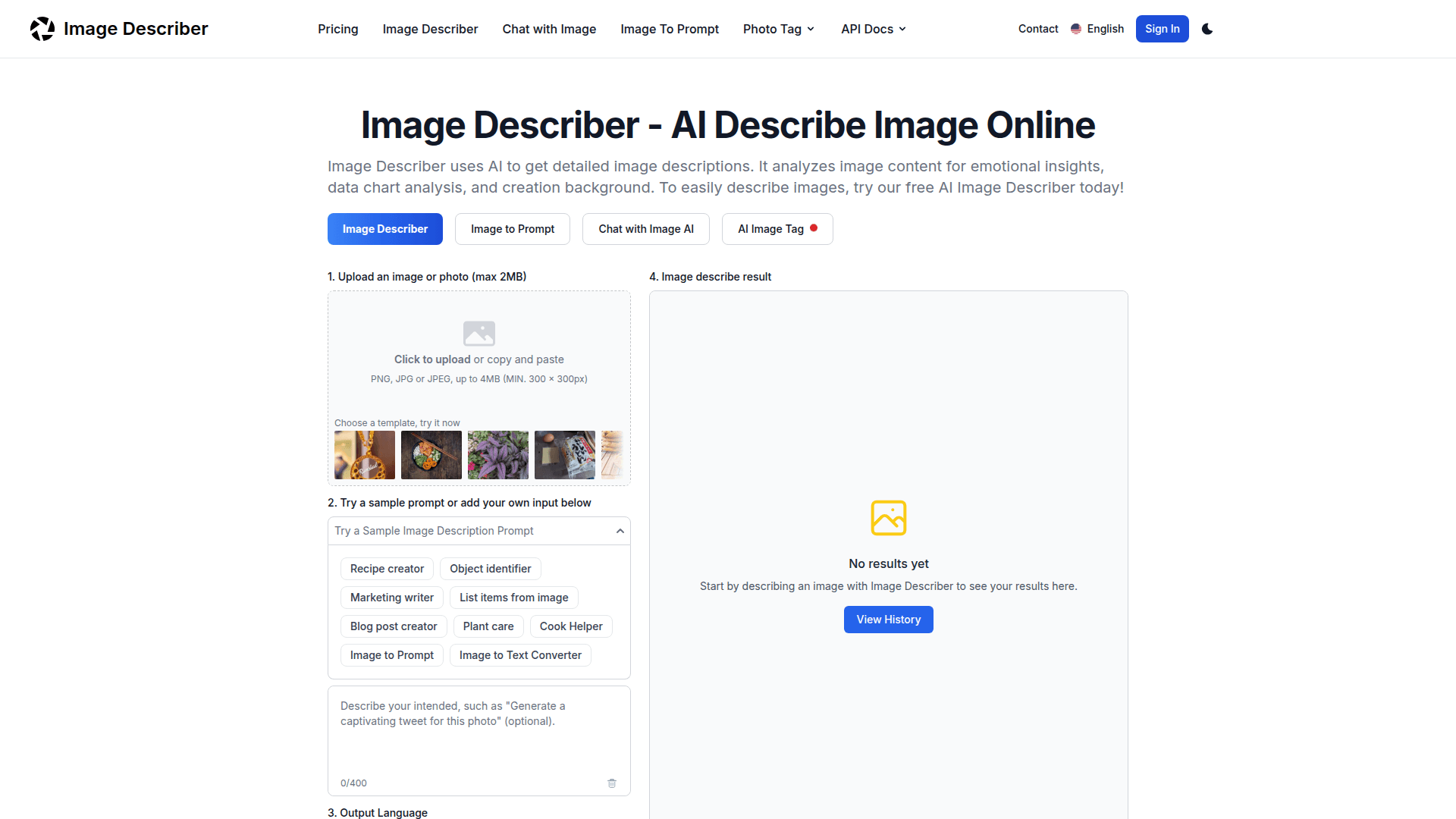
Task: Click the description prompt text field
Action: tap(478, 732)
